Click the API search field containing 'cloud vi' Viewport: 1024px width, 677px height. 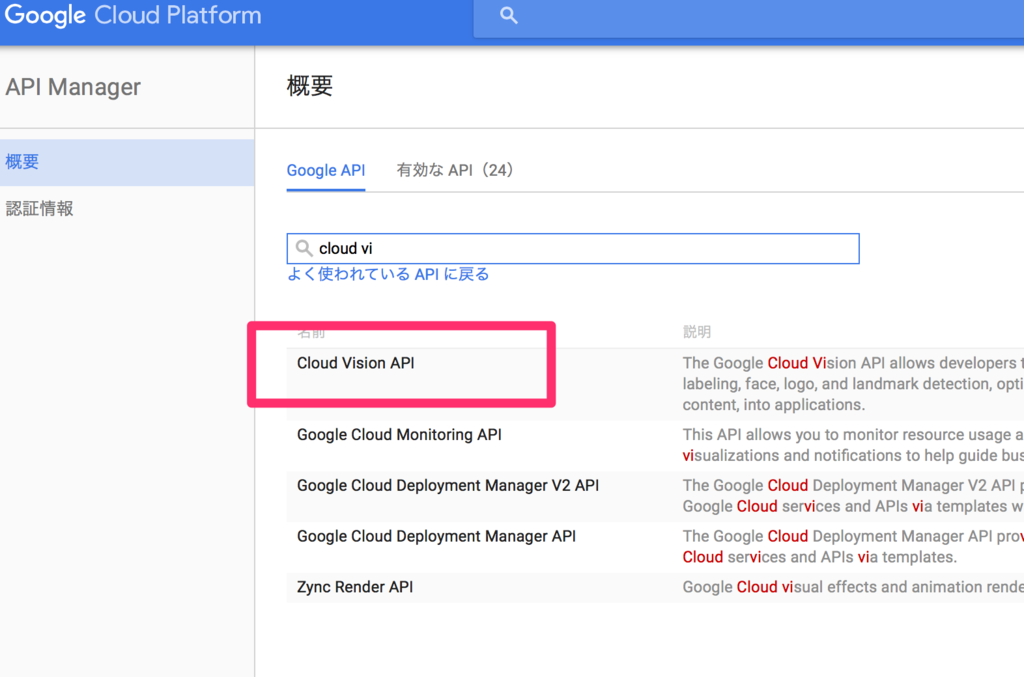(x=573, y=249)
